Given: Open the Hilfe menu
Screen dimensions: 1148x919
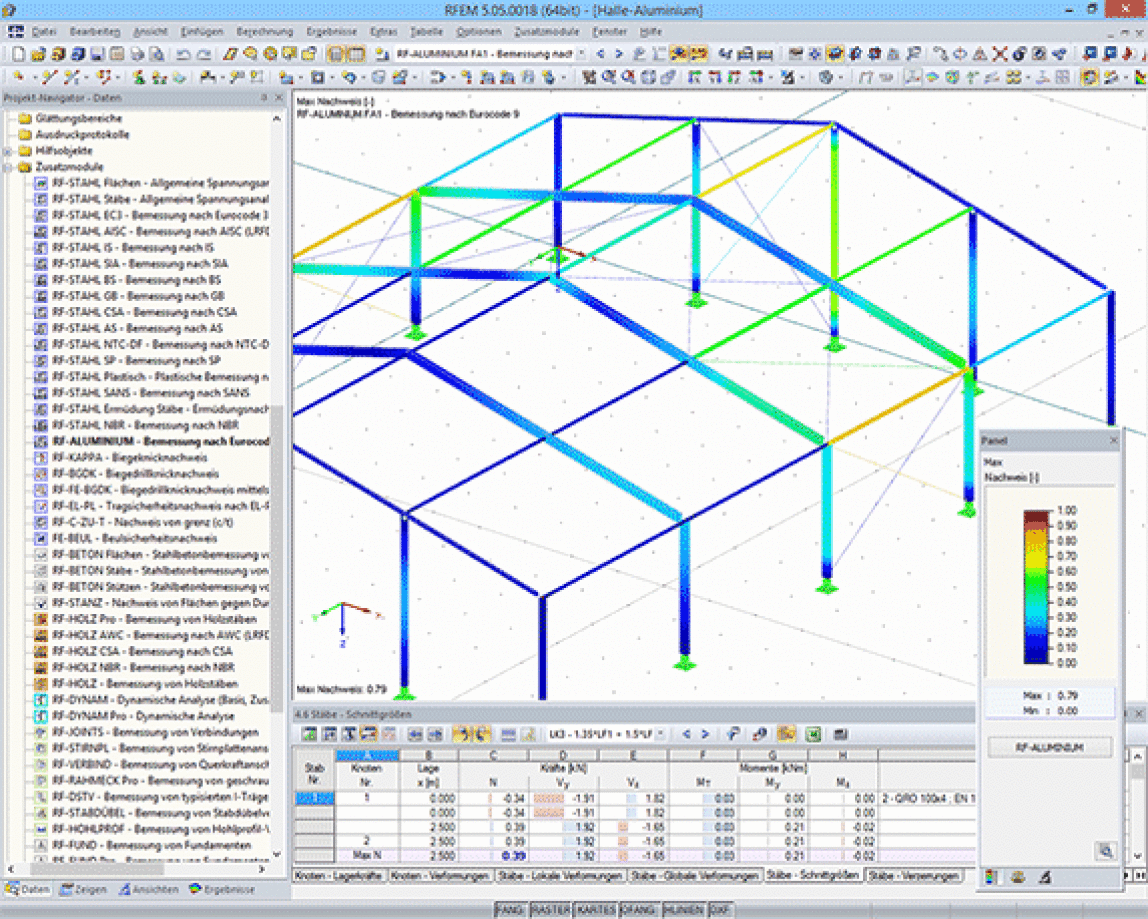Looking at the screenshot, I should click(650, 32).
